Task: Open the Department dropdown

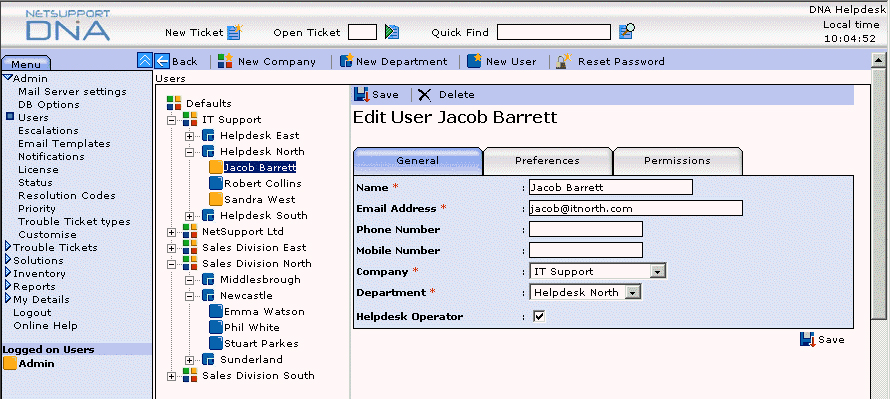Action: pyautogui.click(x=632, y=292)
